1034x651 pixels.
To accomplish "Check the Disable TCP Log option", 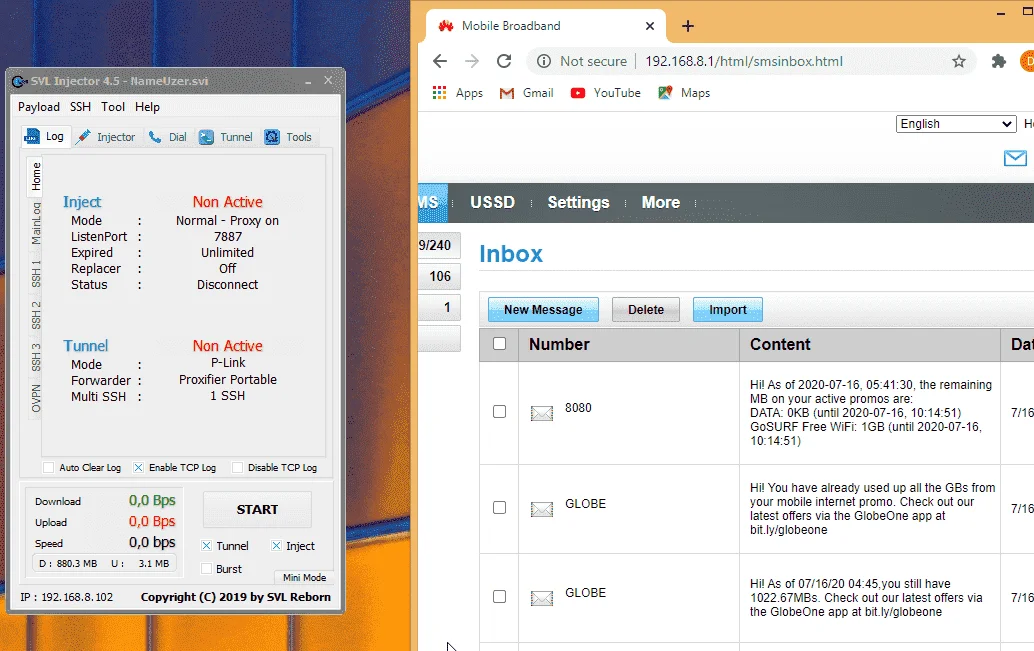I will tap(237, 468).
